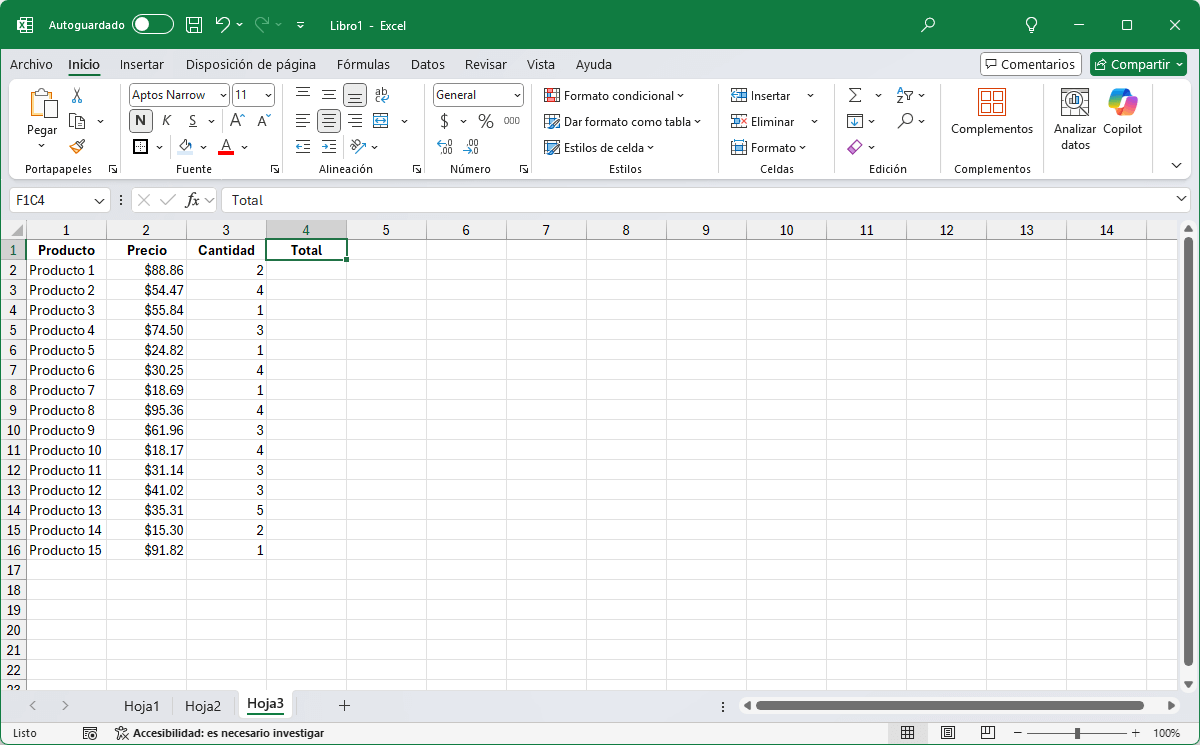The width and height of the screenshot is (1200, 745).
Task: Open Hoja1 sheet tab
Action: [142, 705]
